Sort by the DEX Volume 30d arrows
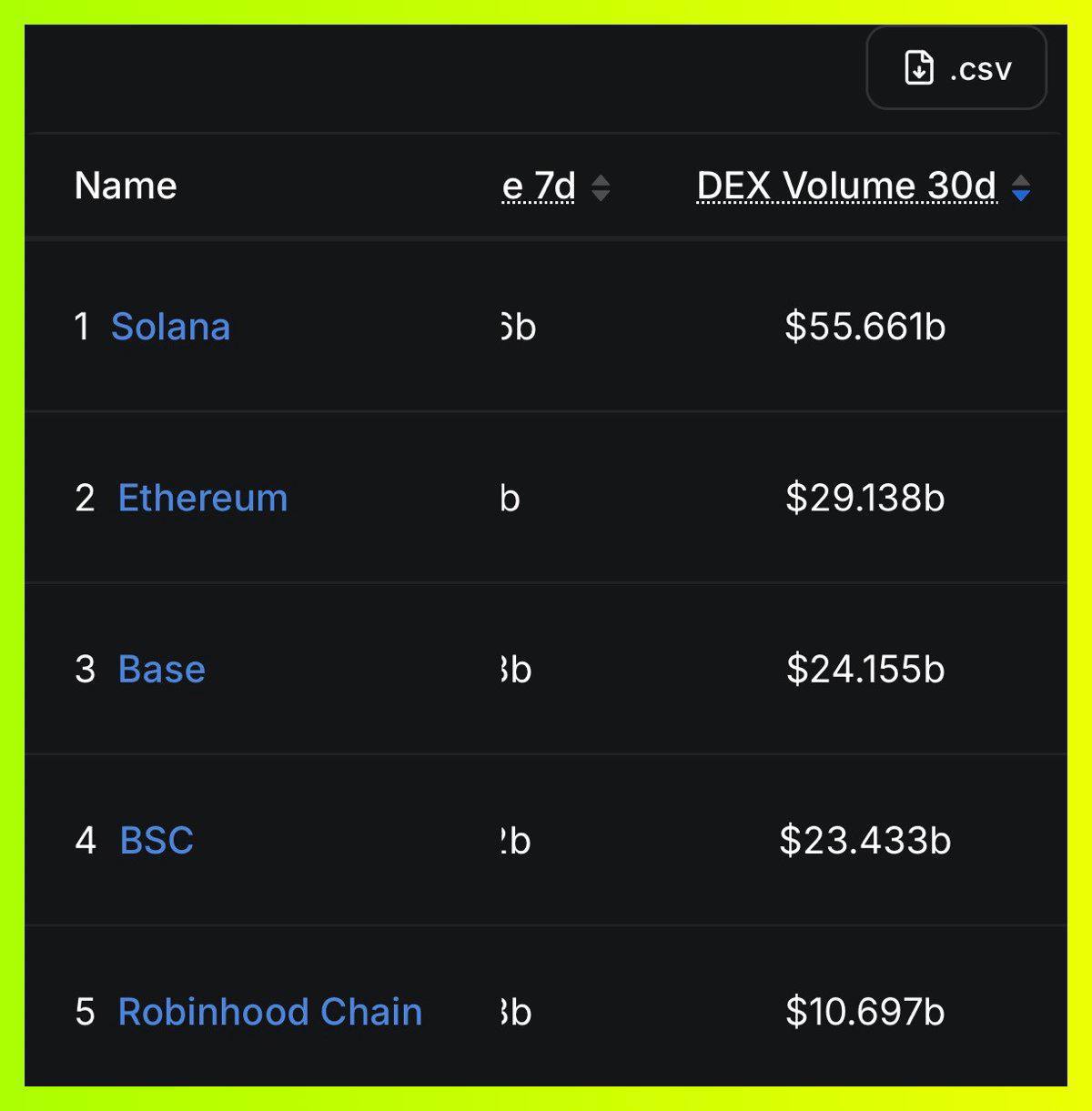Viewport: 1092px width, 1111px height. (1021, 187)
